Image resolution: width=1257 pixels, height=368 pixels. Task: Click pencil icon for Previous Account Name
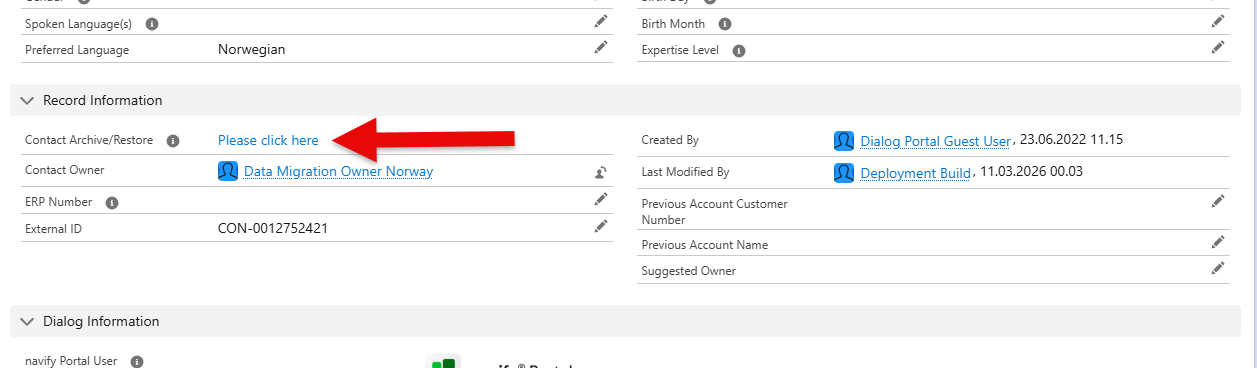click(1217, 242)
